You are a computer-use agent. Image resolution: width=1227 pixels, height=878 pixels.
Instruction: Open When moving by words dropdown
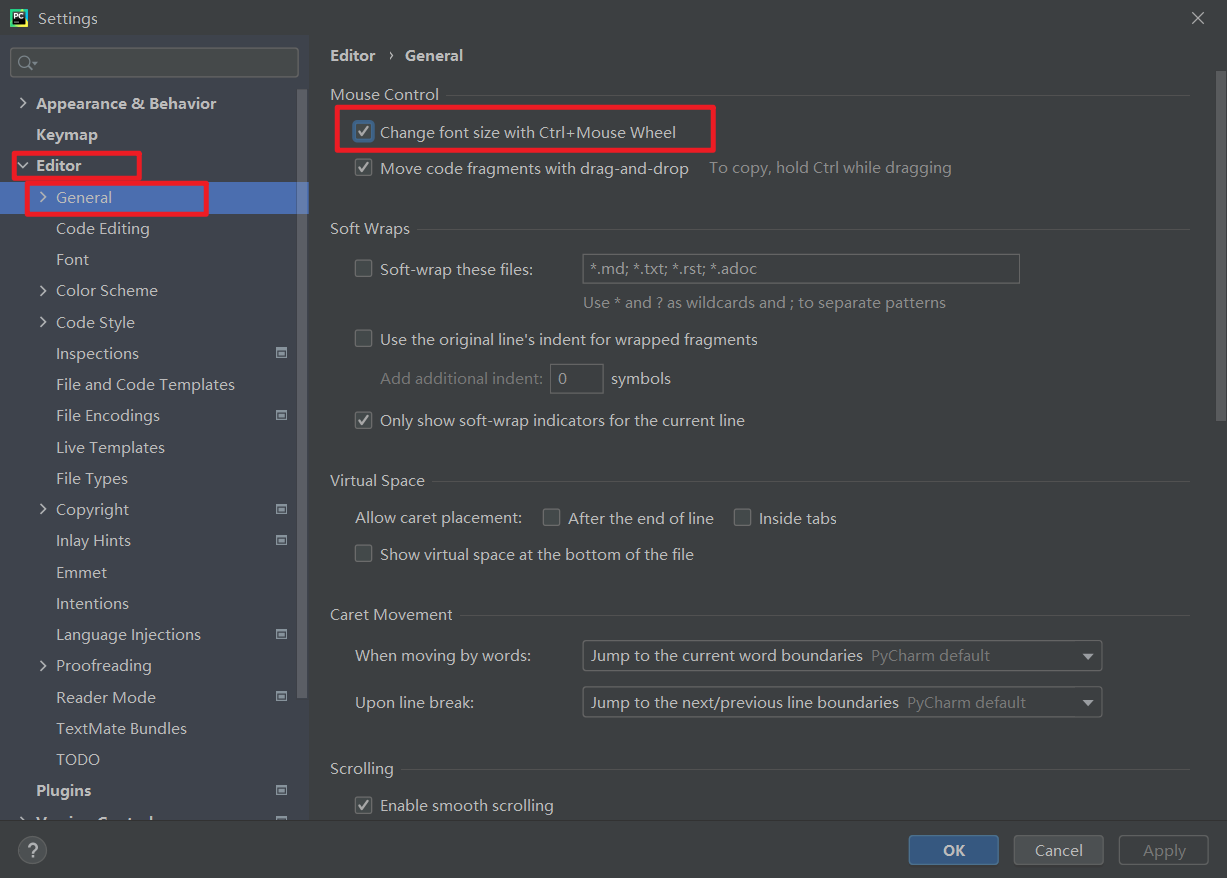[x=842, y=656]
